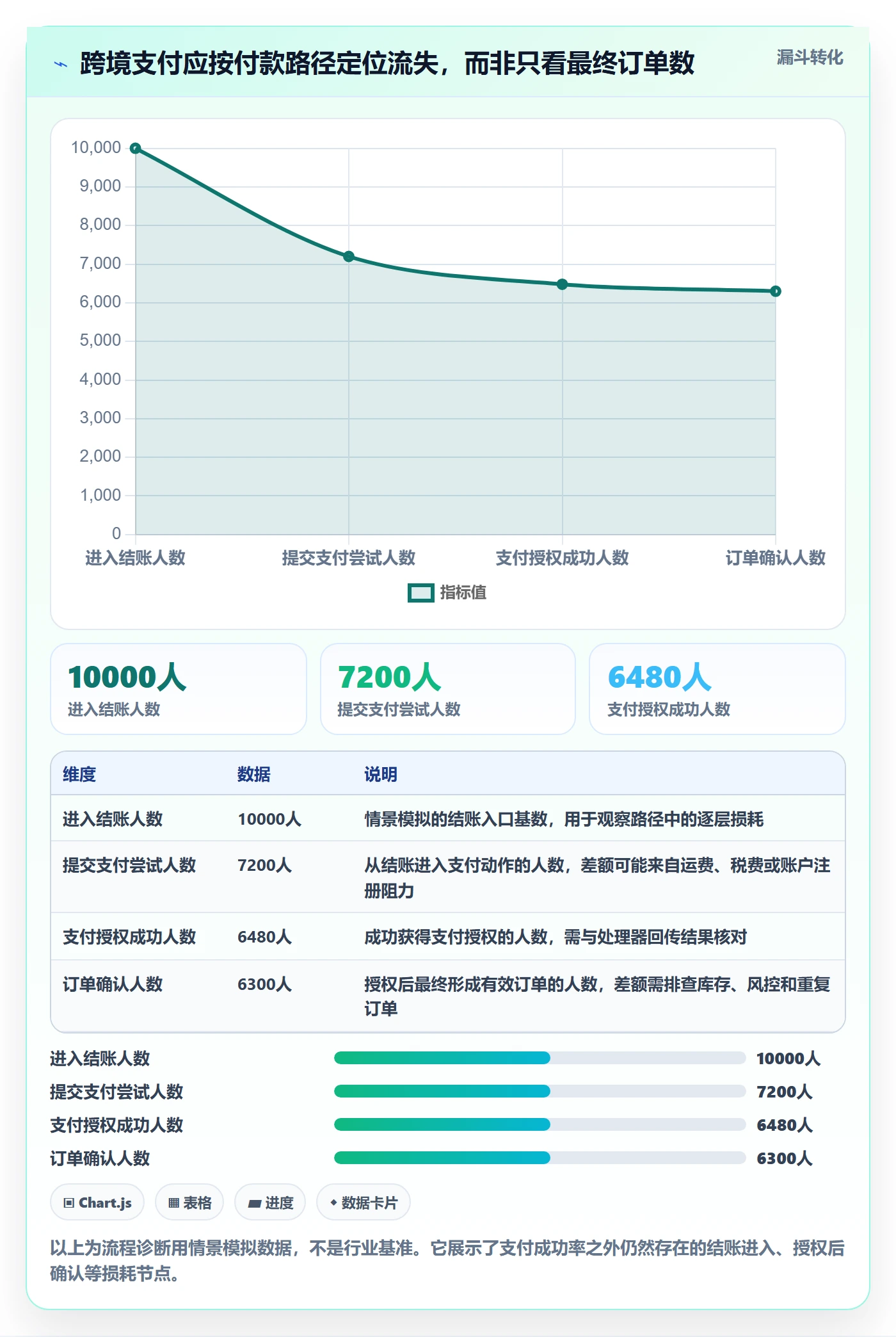The height and width of the screenshot is (1337, 896).
Task: Click the 5,000 y-axis label
Action: click(100, 341)
